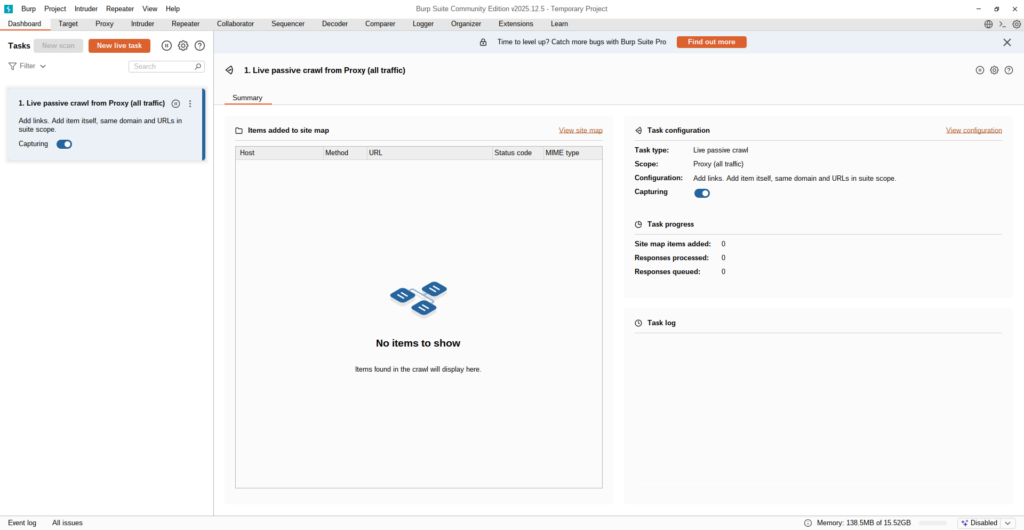
Task: Switch to the Proxy tab
Action: point(104,23)
